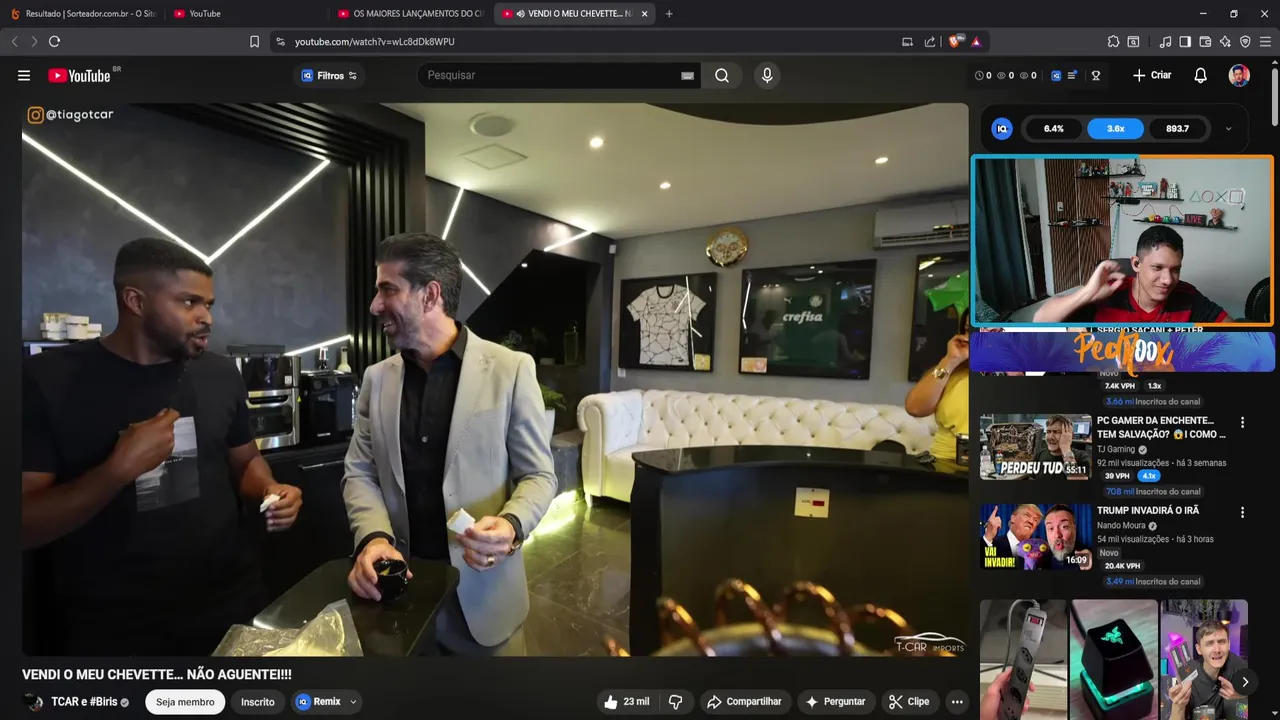
Task: Click the vidIQ trophy icon in header
Action: tap(1095, 75)
